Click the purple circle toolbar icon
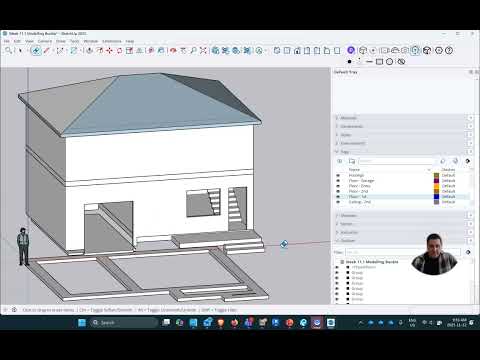This screenshot has height=360, width=480. 351,50
